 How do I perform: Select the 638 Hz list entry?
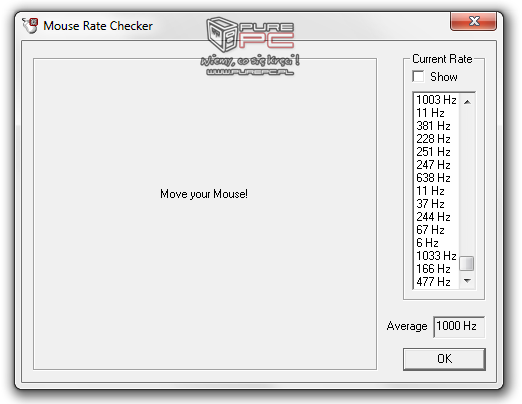(x=436, y=178)
